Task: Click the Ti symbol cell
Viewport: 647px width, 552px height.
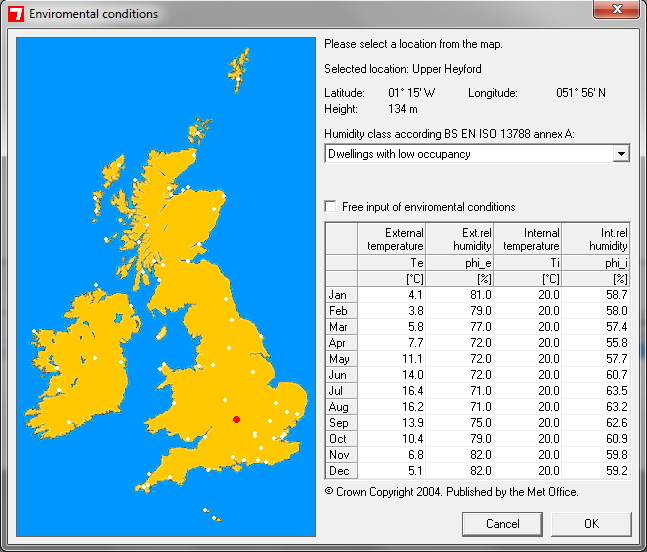Action: pos(527,263)
